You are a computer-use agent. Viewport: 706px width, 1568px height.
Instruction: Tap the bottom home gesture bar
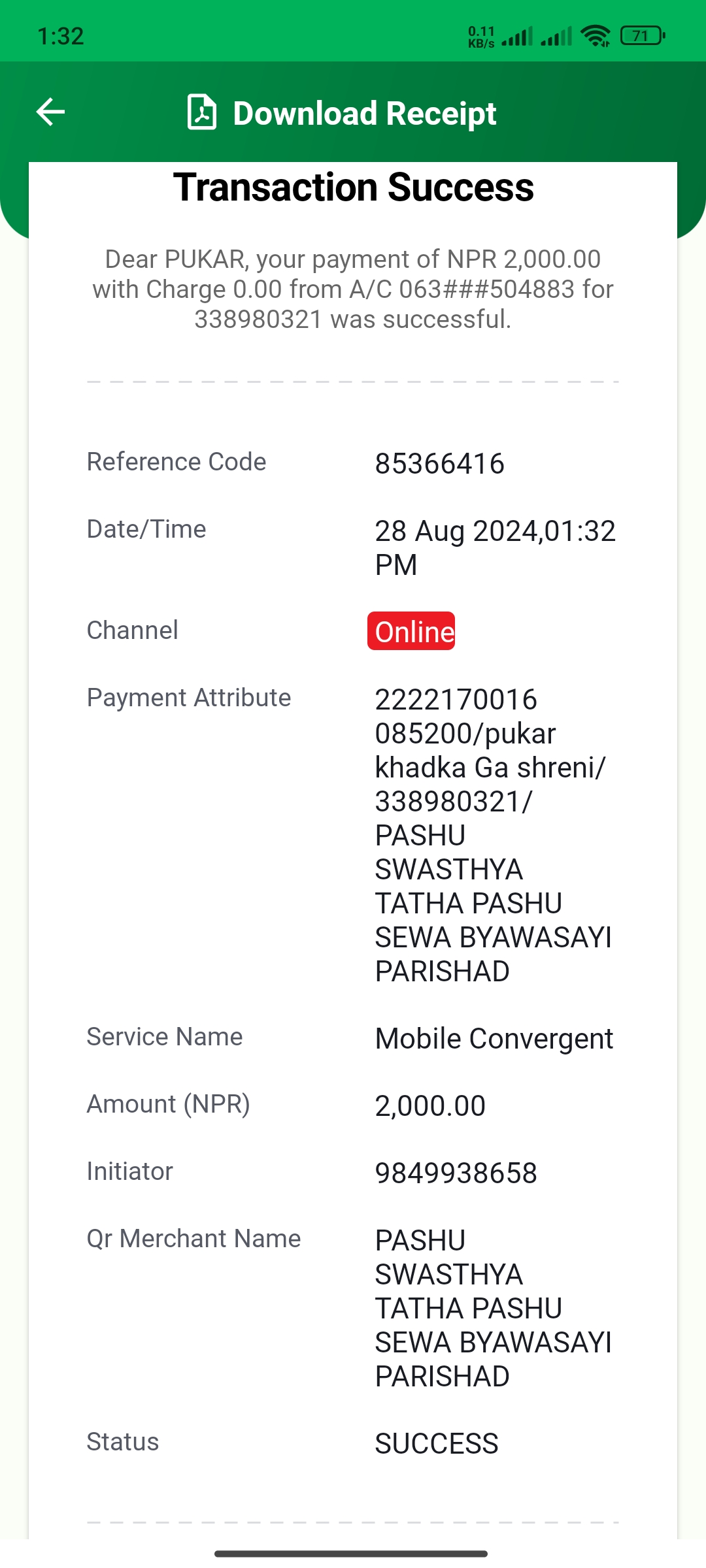tap(351, 1554)
